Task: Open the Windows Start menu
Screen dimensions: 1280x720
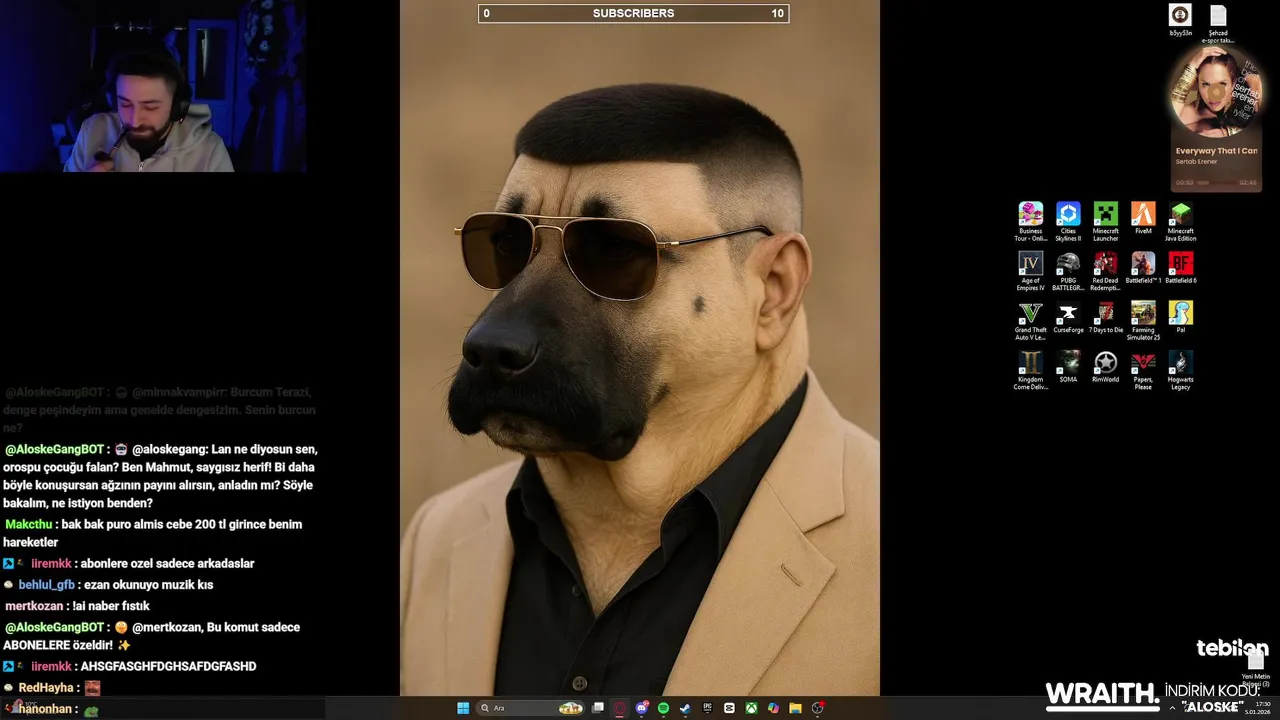Action: [x=463, y=708]
